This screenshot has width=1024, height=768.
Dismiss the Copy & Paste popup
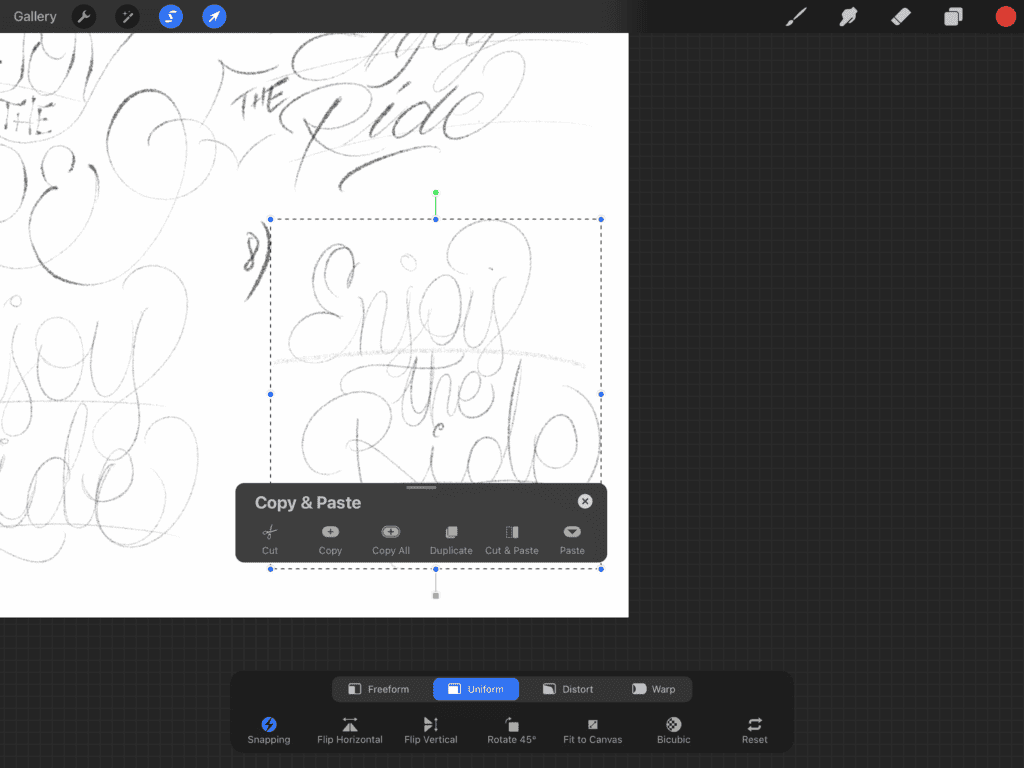tap(584, 501)
